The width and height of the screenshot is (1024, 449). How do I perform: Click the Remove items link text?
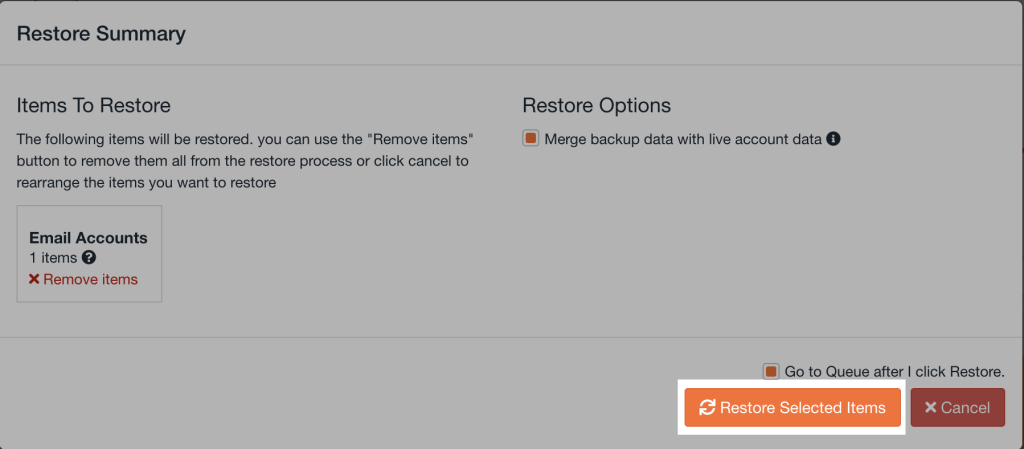[90, 279]
